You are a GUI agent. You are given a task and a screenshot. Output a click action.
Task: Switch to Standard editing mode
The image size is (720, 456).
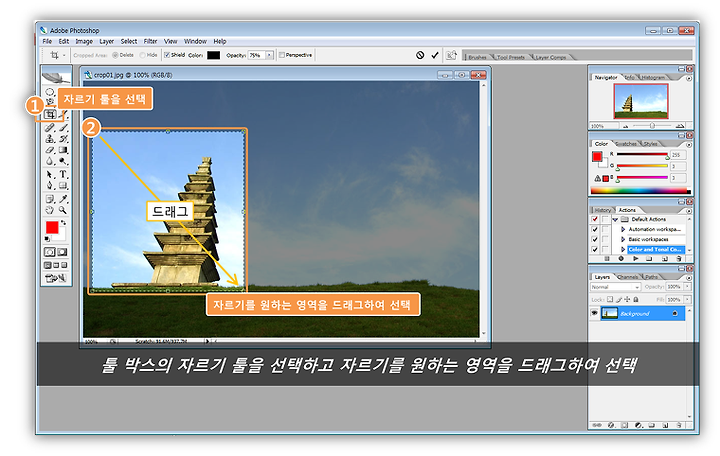50,252
